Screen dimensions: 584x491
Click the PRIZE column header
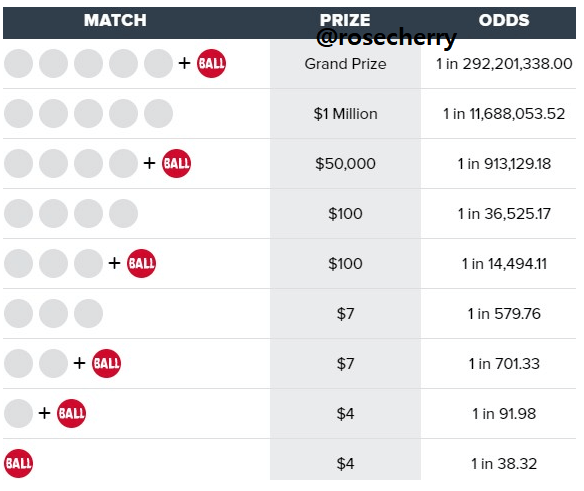point(345,20)
